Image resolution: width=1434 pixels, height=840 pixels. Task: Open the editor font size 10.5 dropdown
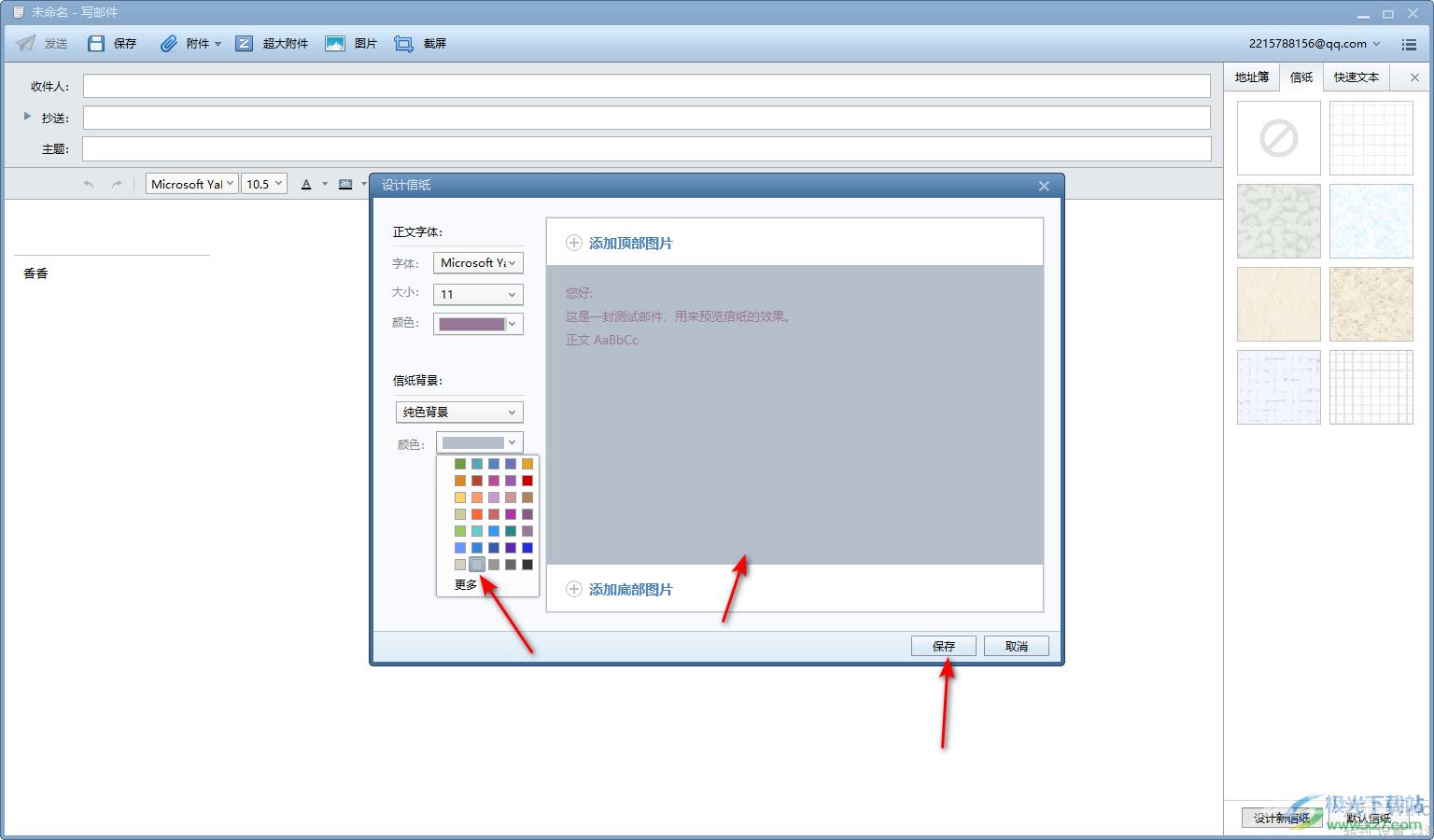click(263, 184)
